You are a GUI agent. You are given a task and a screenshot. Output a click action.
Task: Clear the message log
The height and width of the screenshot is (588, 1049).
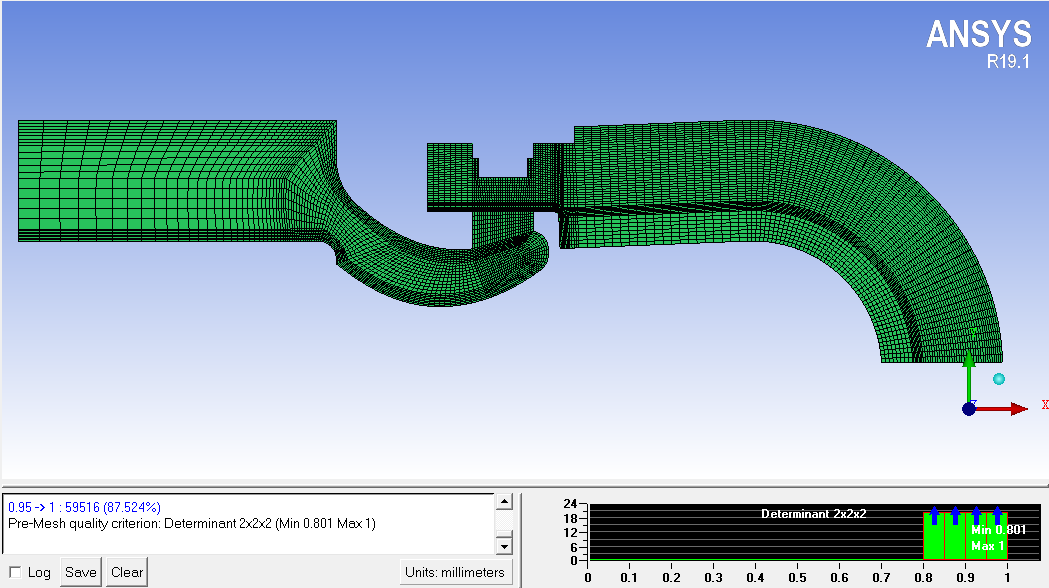(127, 572)
